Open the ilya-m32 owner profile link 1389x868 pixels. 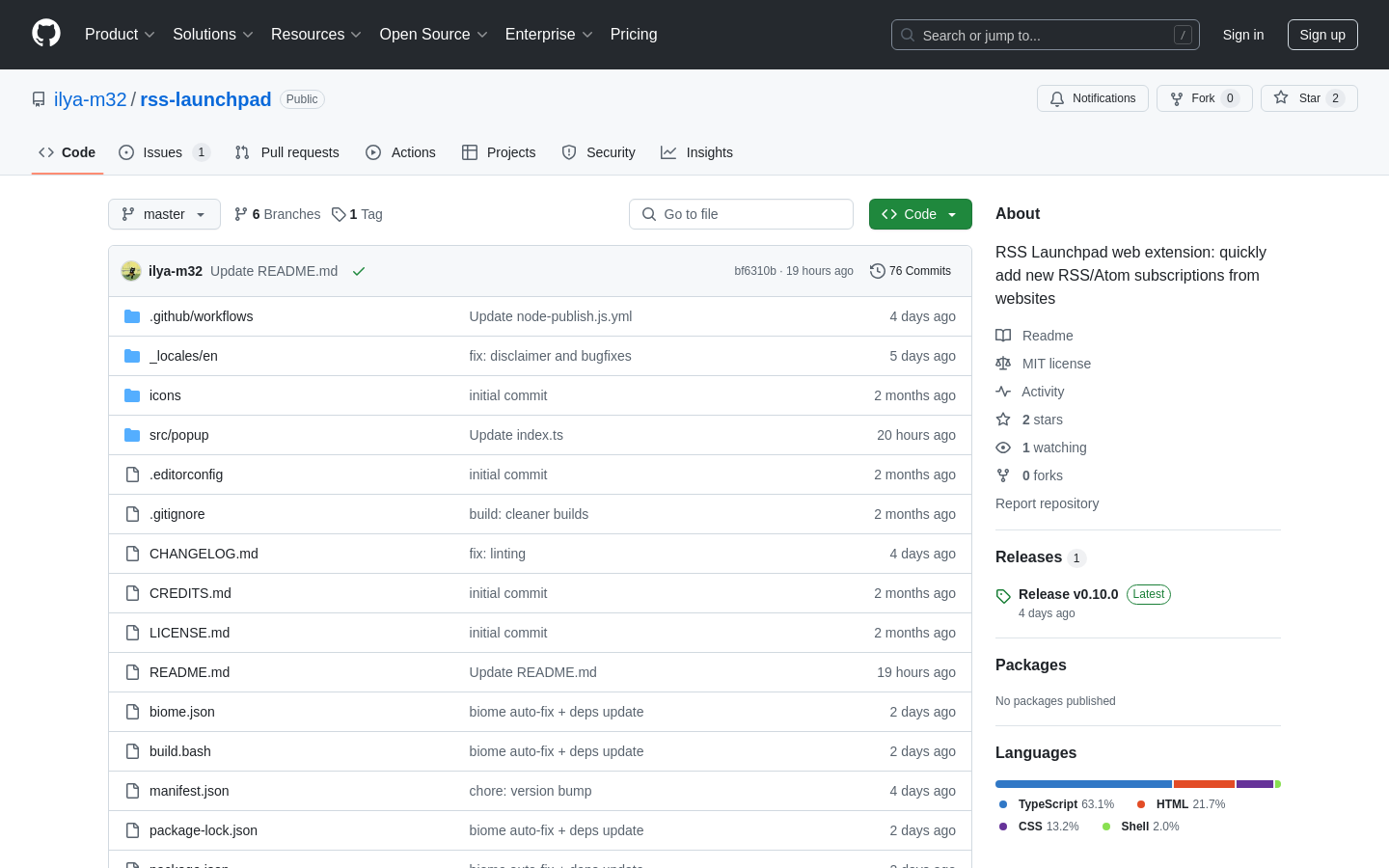tap(90, 99)
